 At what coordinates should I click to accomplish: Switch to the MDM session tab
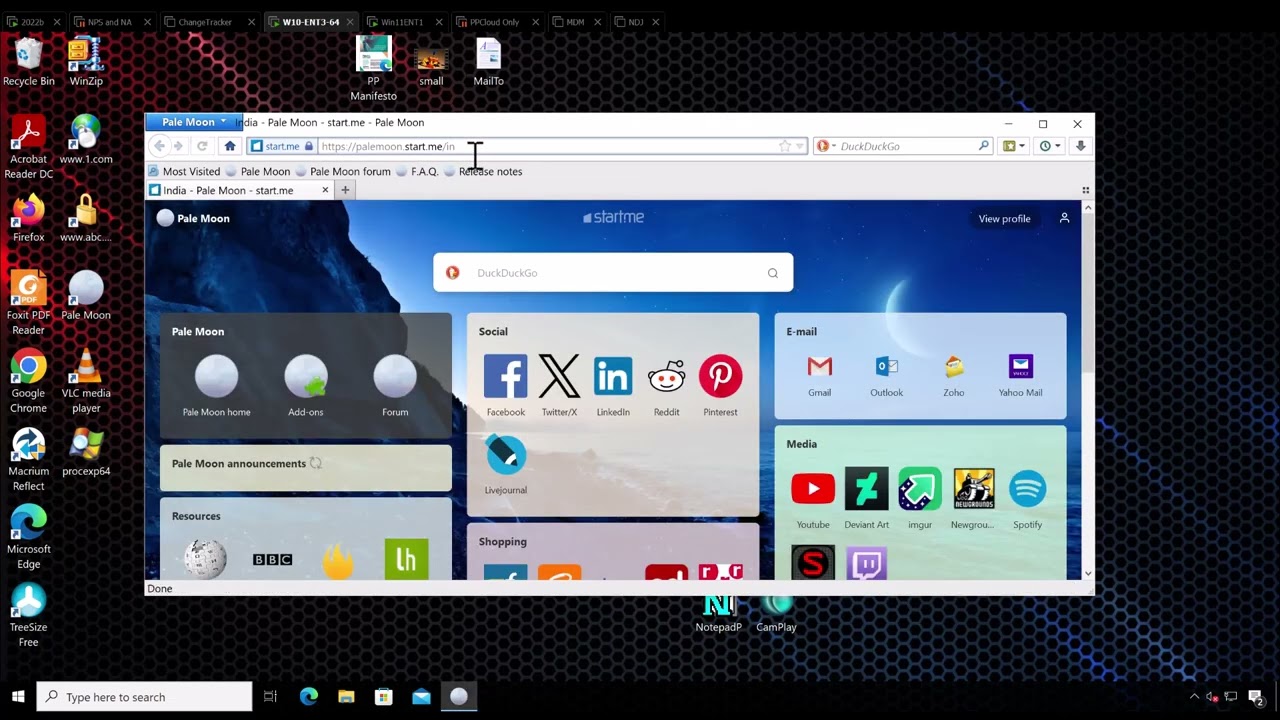pyautogui.click(x=575, y=22)
